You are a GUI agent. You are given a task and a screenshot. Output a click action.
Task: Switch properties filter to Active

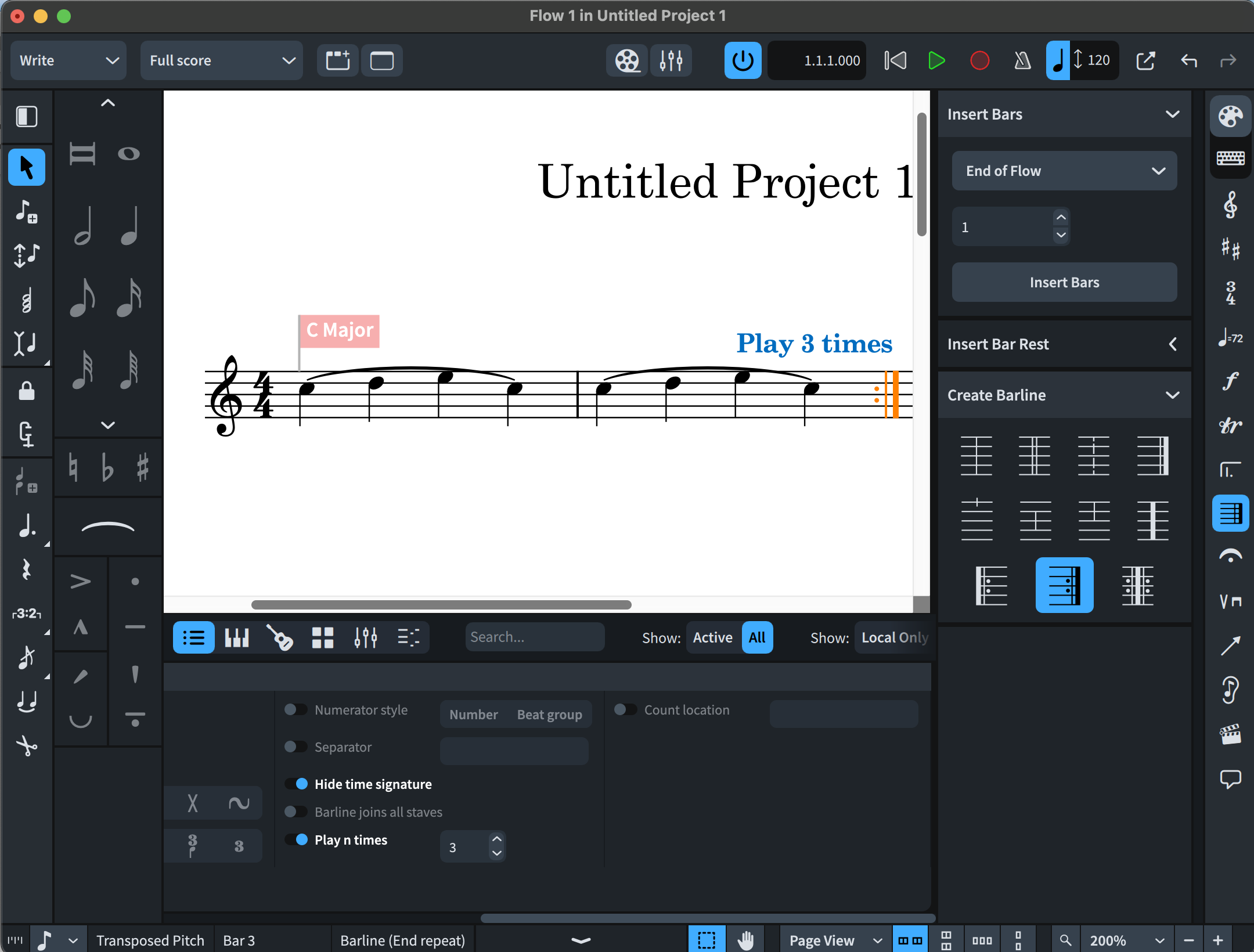[712, 637]
